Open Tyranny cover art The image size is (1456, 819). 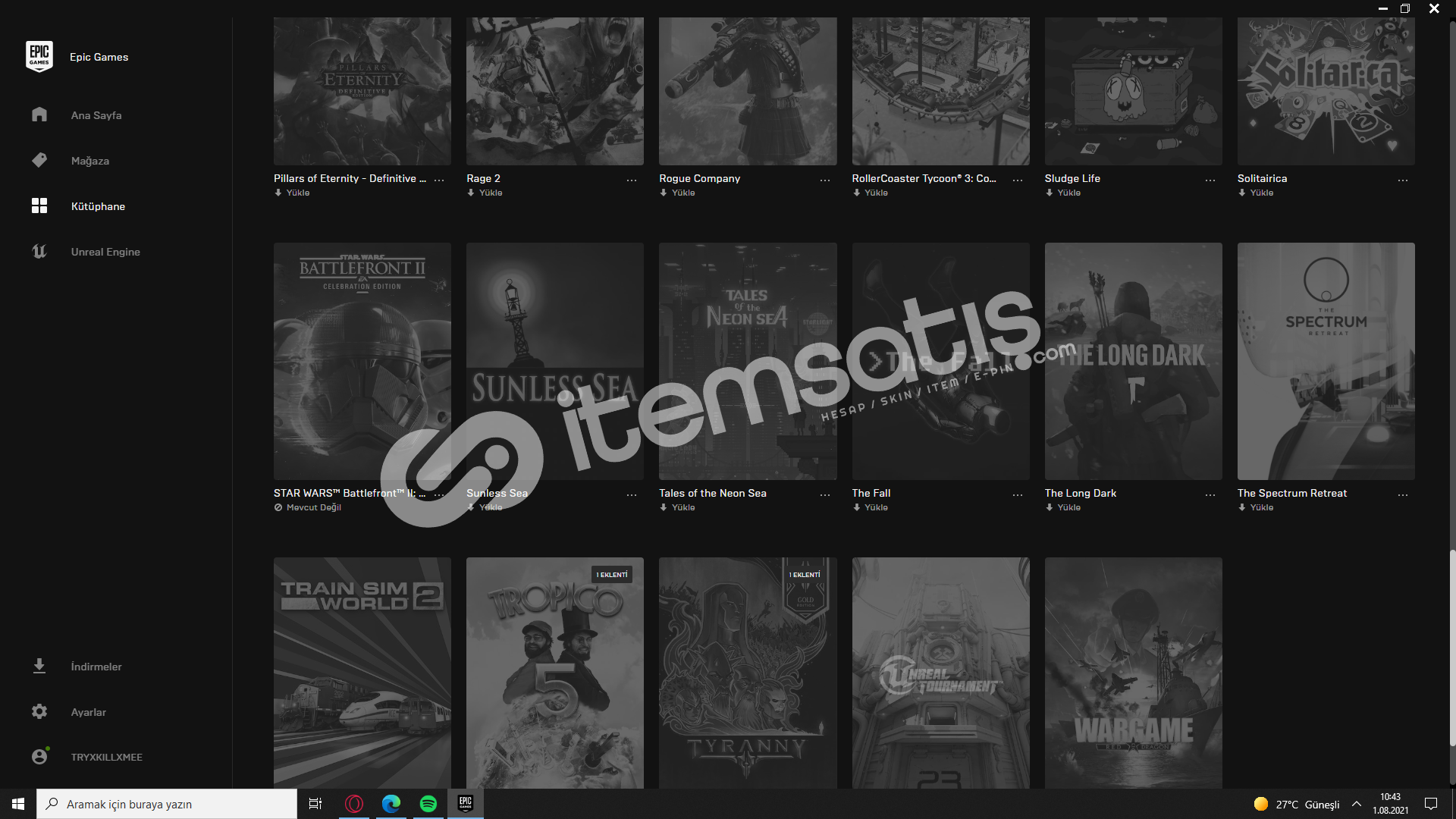tap(748, 673)
